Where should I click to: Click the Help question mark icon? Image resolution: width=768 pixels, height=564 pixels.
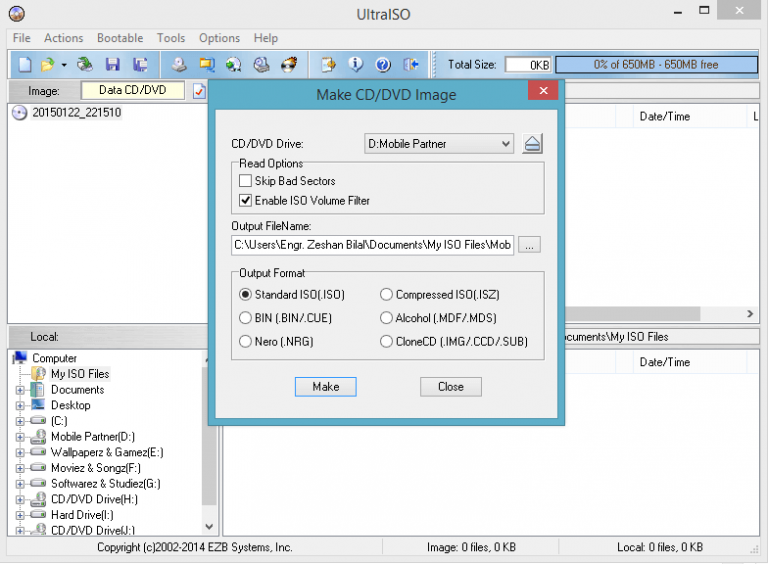tap(383, 64)
